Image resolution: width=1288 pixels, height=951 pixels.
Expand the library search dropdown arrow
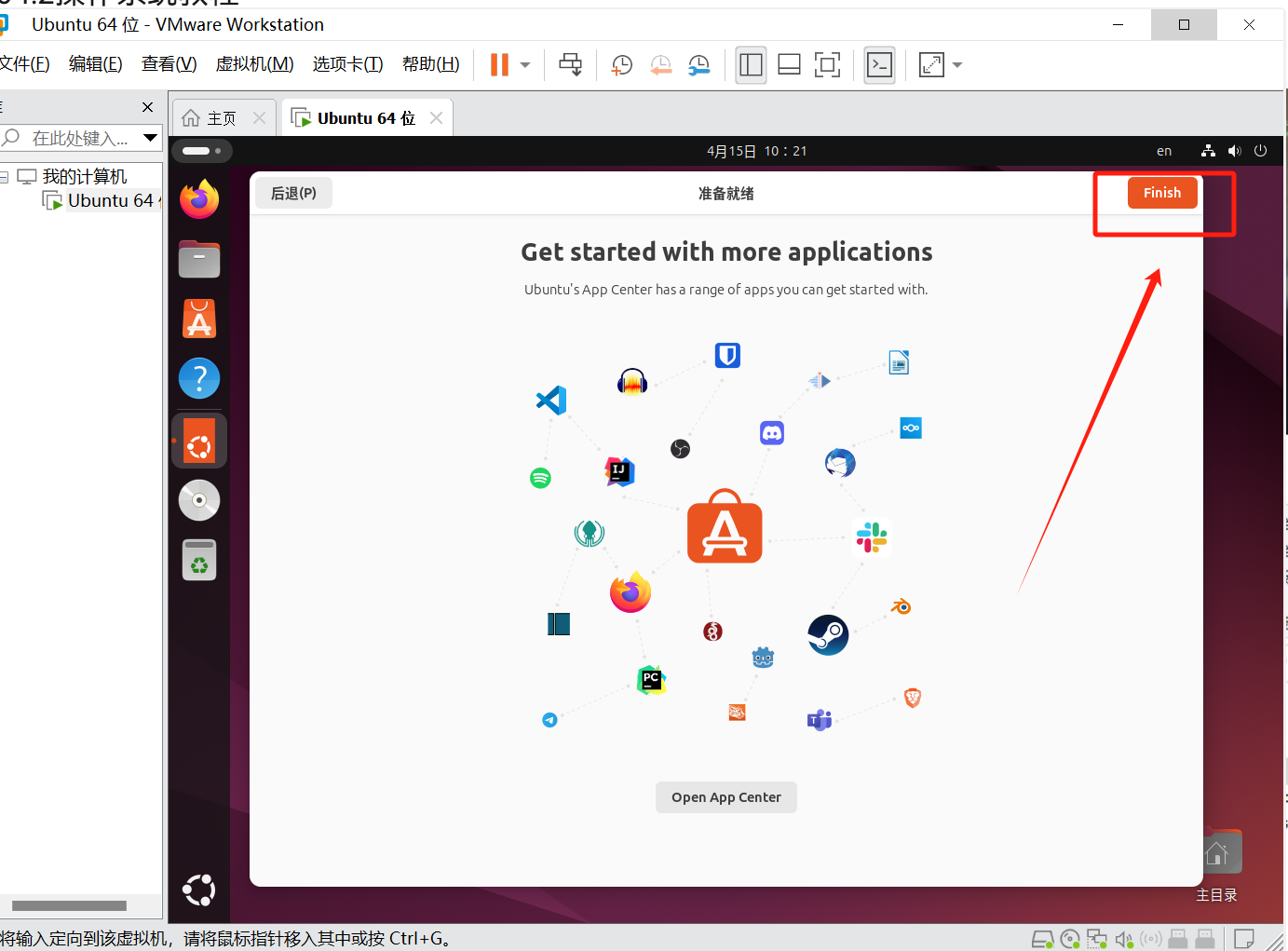point(150,138)
